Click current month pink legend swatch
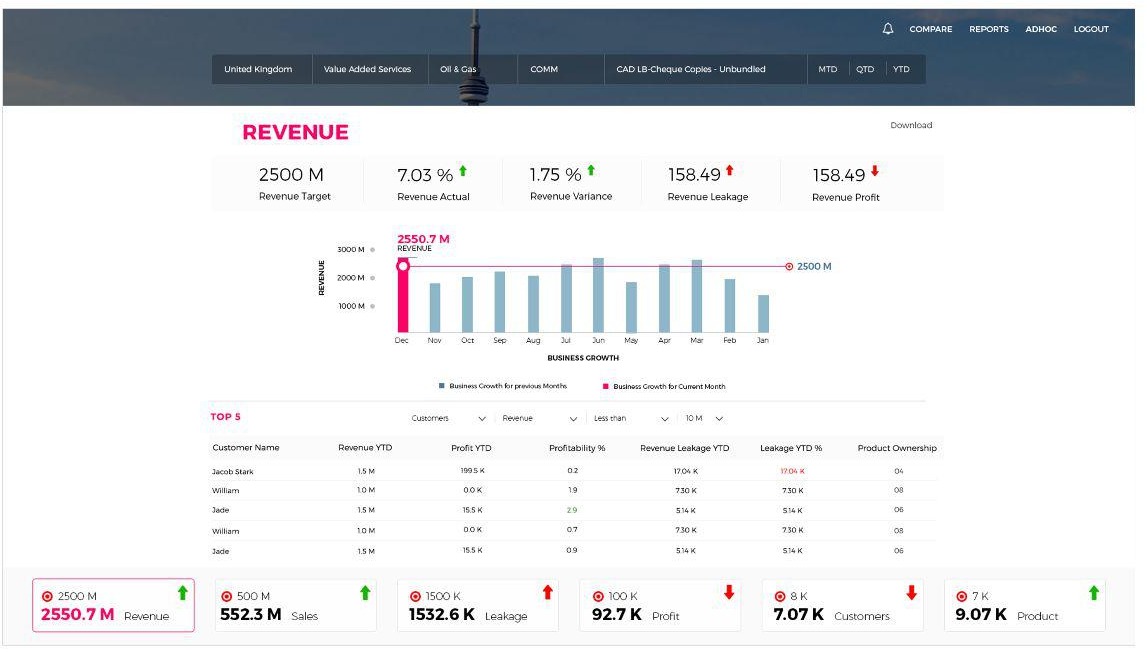This screenshot has width=1147, height=654. [606, 387]
